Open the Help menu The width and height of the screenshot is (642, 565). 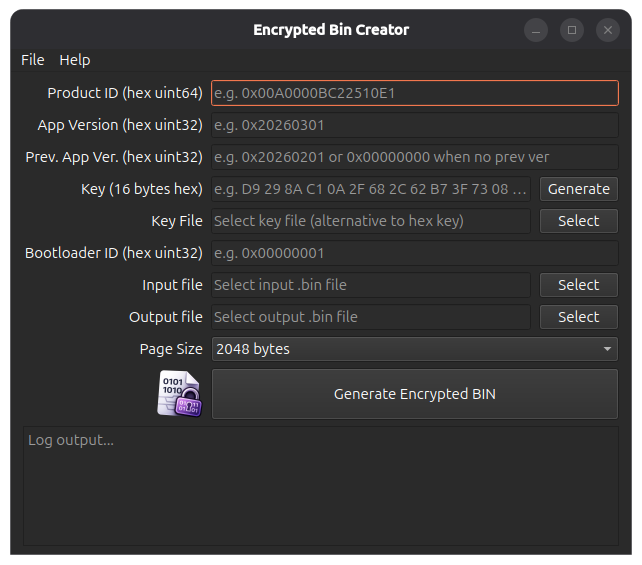75,60
